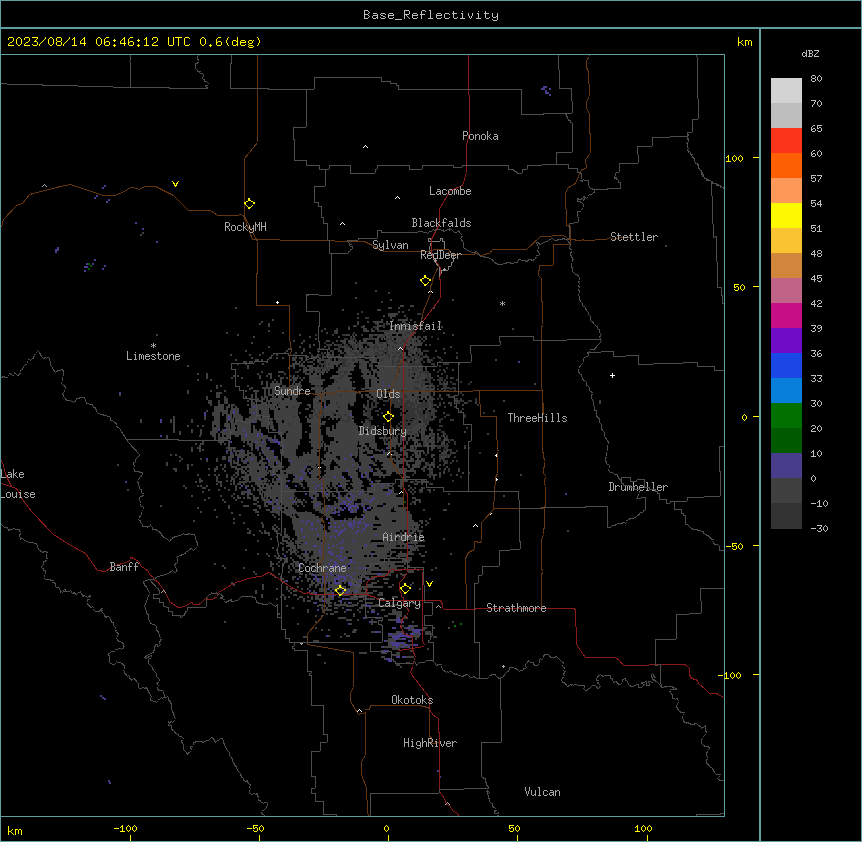The height and width of the screenshot is (842, 862).
Task: Pick the bright green 20-30 dBZ swatch
Action: click(786, 416)
